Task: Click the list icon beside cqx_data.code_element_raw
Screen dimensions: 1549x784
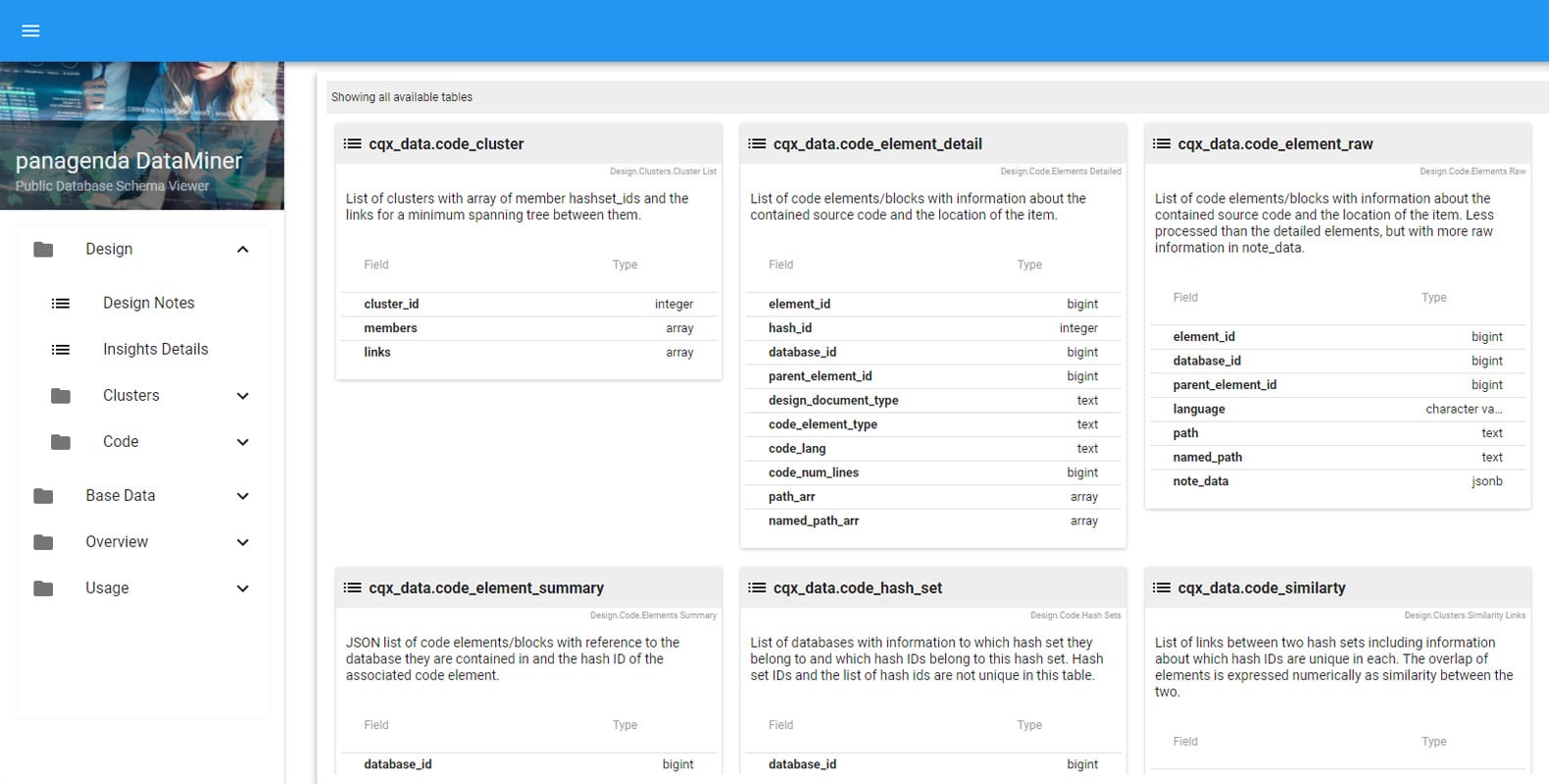Action: point(1162,144)
